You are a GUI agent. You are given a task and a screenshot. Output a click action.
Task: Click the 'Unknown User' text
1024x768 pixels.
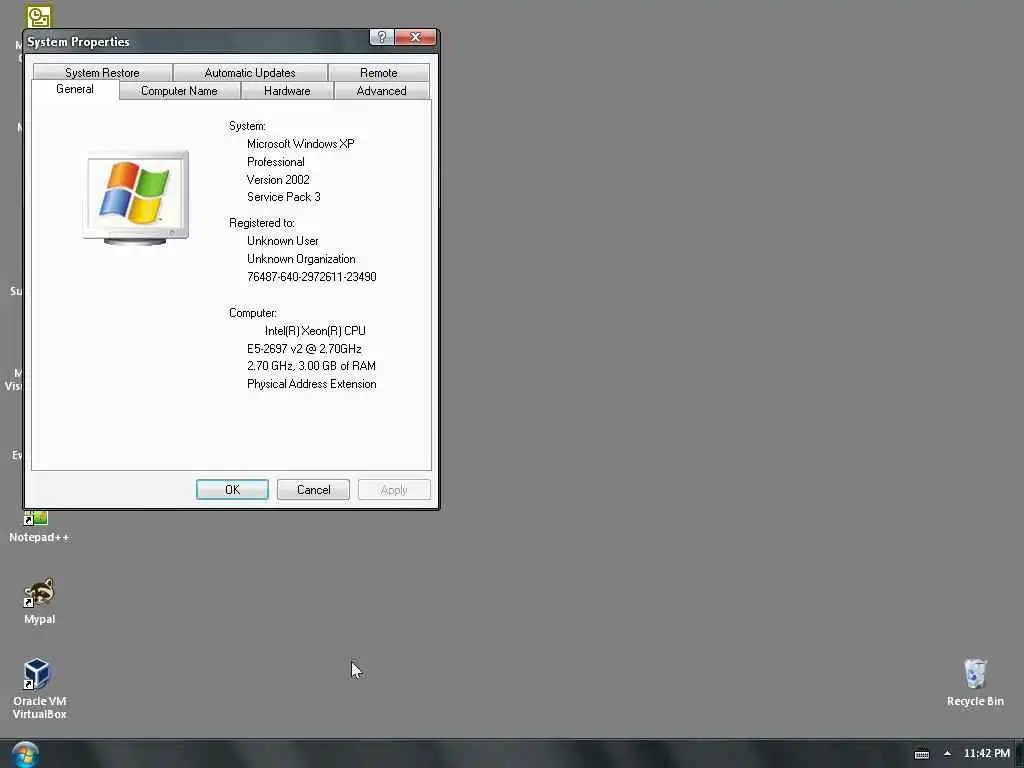[x=283, y=241]
